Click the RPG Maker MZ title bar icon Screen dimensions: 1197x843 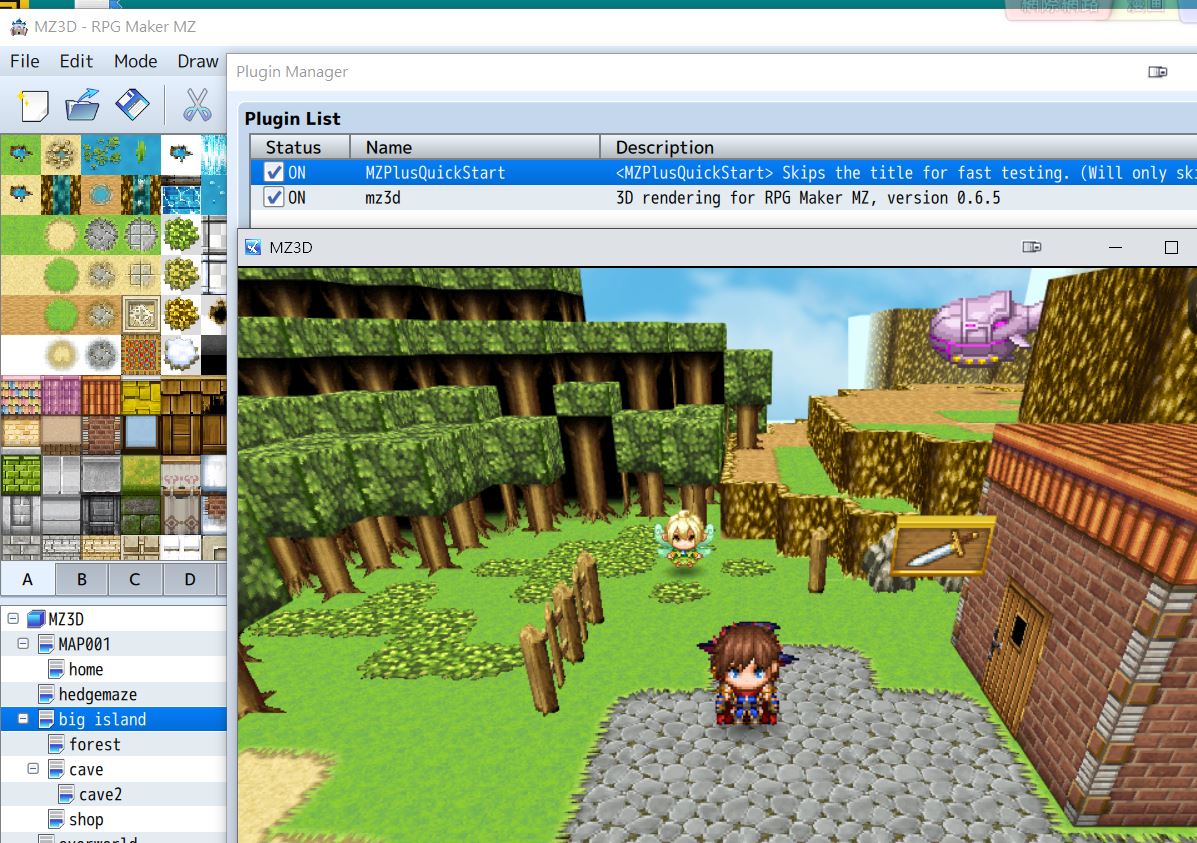[18, 27]
